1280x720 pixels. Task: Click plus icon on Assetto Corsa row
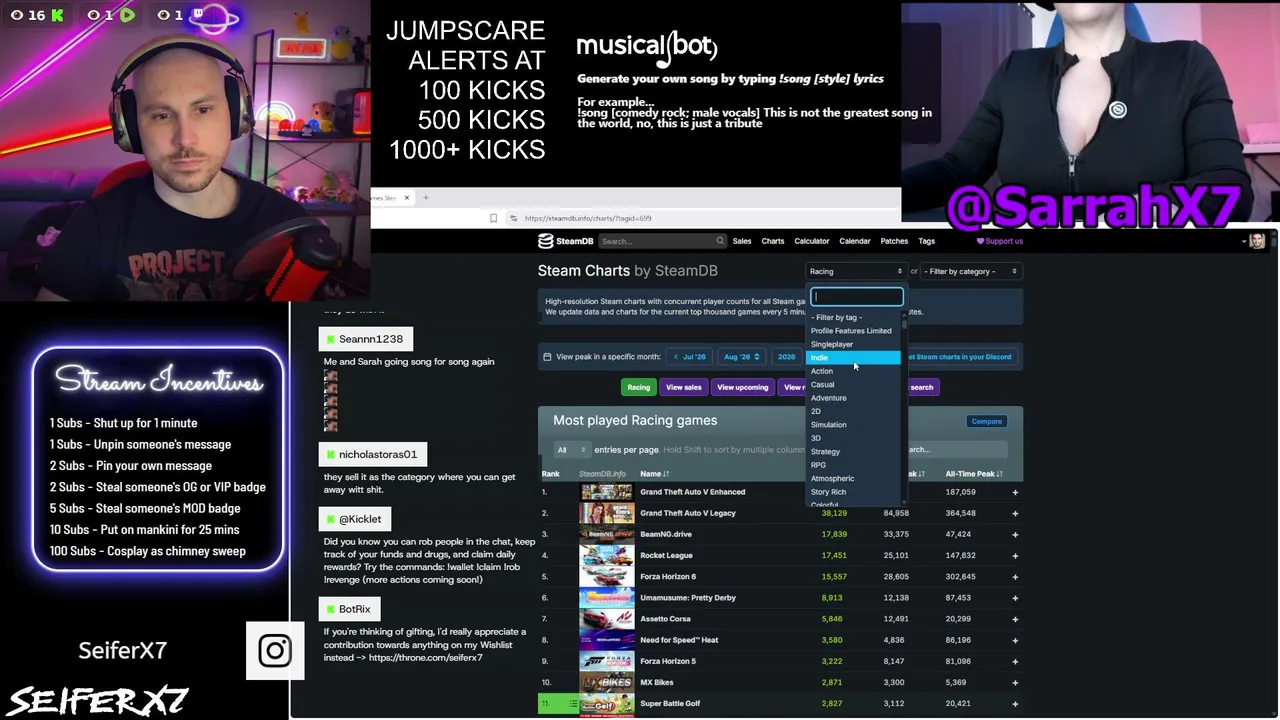[1015, 619]
